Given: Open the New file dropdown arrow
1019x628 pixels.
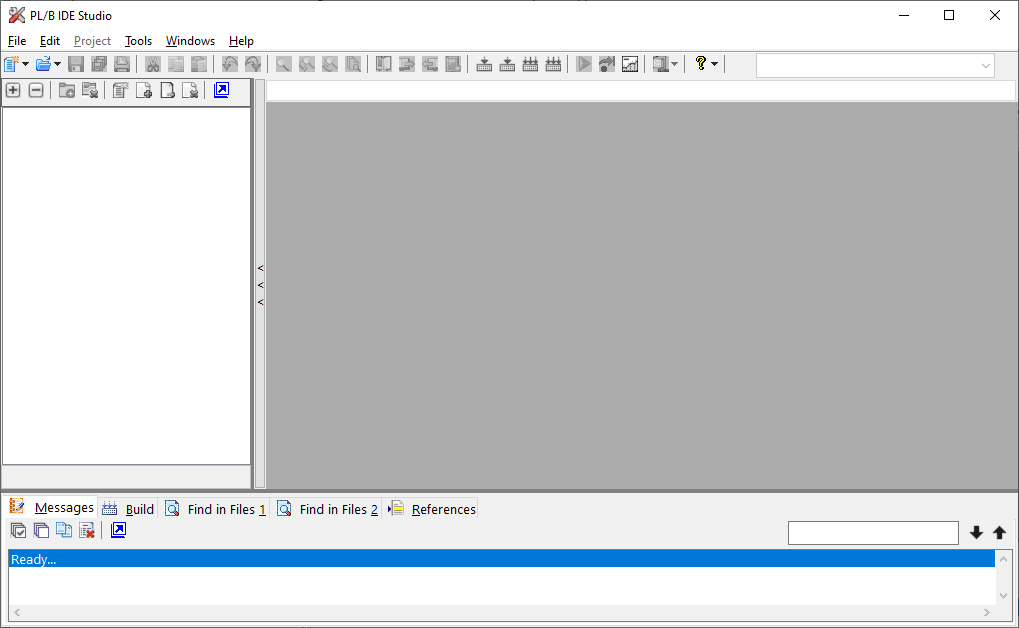Looking at the screenshot, I should 26,64.
